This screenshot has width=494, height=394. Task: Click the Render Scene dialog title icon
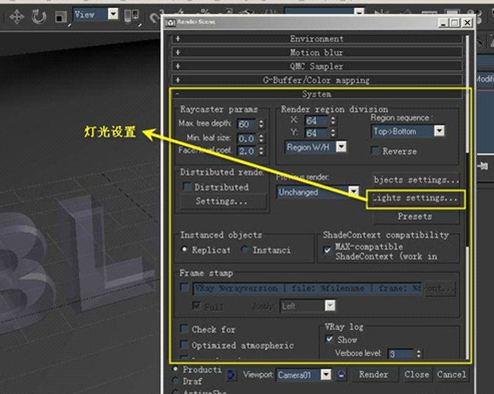170,23
